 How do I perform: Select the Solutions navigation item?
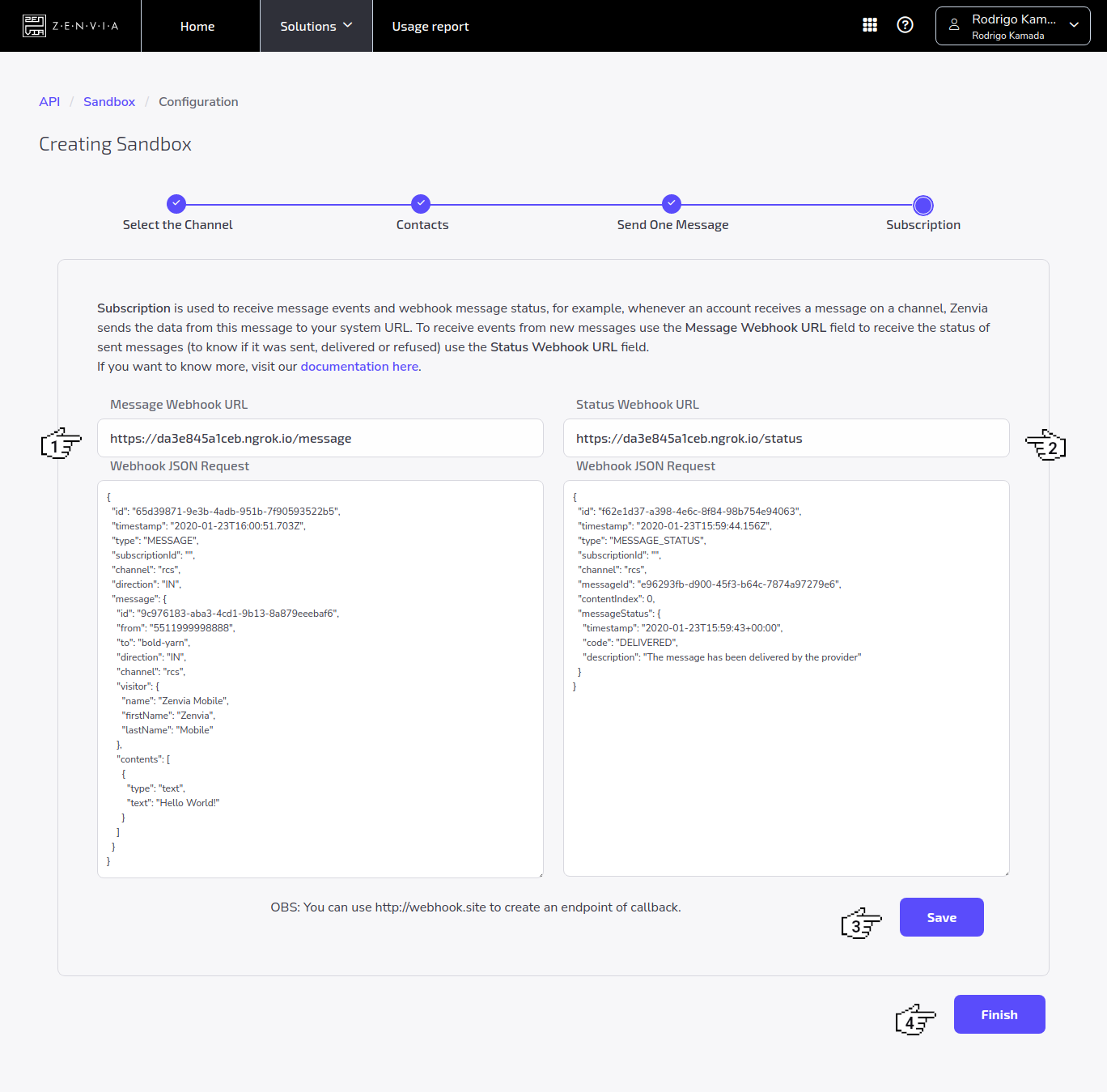pos(310,25)
